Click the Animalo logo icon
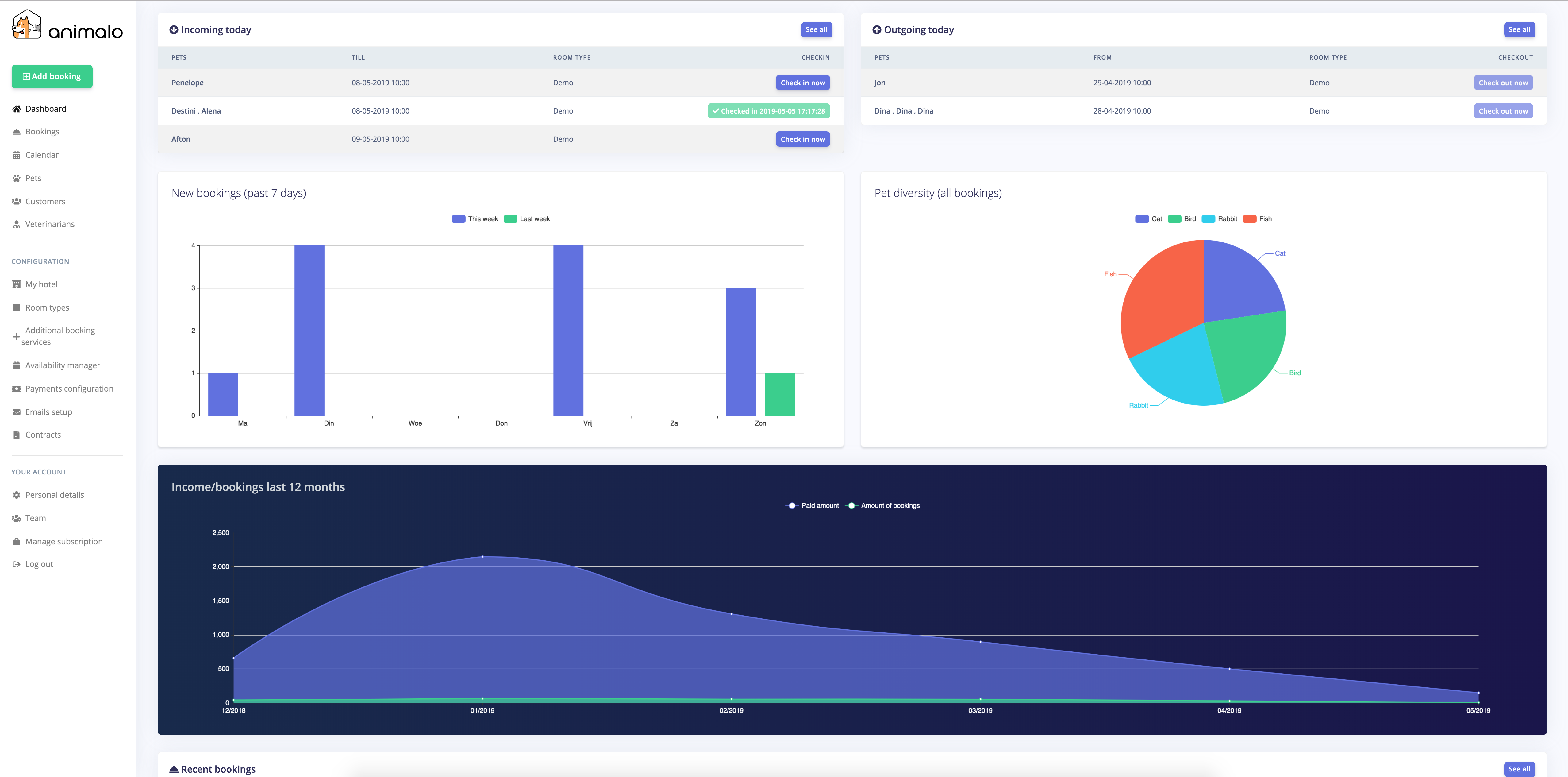 27,24
